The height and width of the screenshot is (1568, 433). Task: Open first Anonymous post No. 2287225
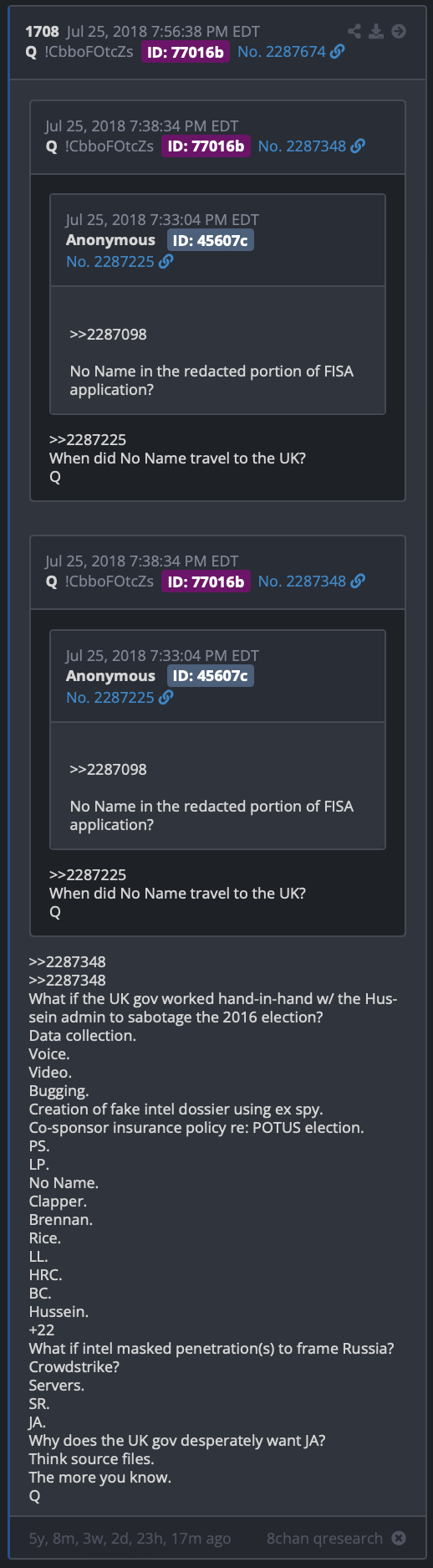(x=110, y=262)
